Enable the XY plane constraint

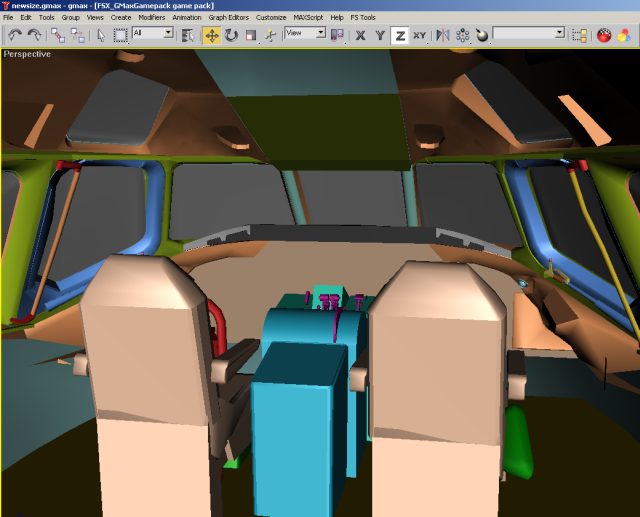tap(419, 35)
